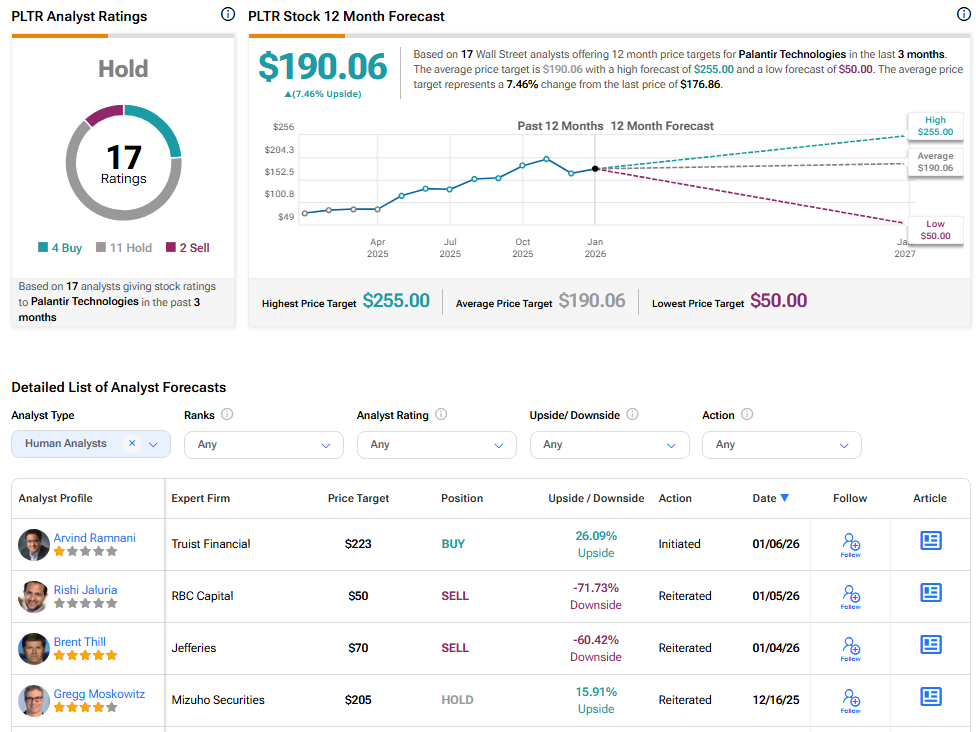Click the Upside / Downside column header
976x732 pixels.
click(x=596, y=498)
